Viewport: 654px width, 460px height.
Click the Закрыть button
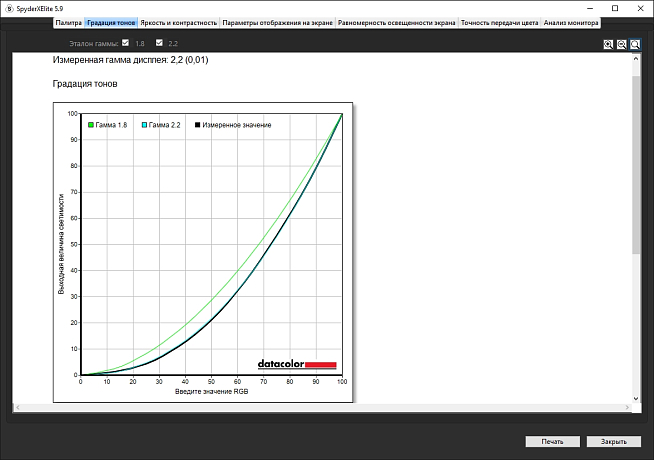(x=607, y=441)
